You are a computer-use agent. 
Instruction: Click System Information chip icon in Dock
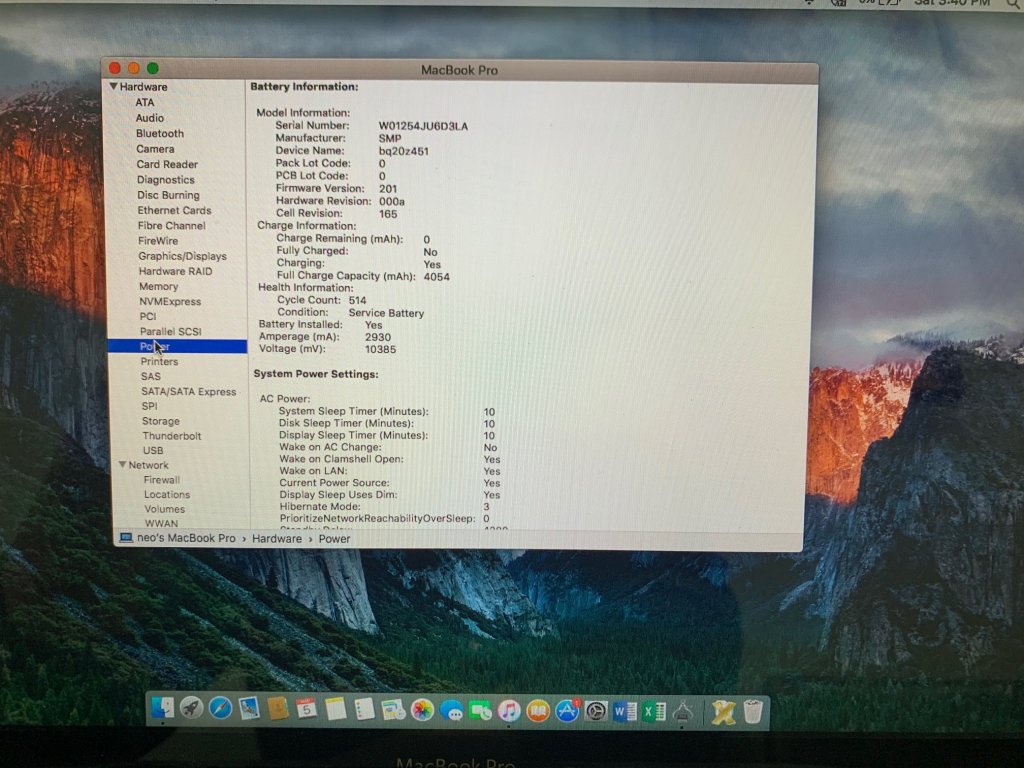click(x=682, y=712)
